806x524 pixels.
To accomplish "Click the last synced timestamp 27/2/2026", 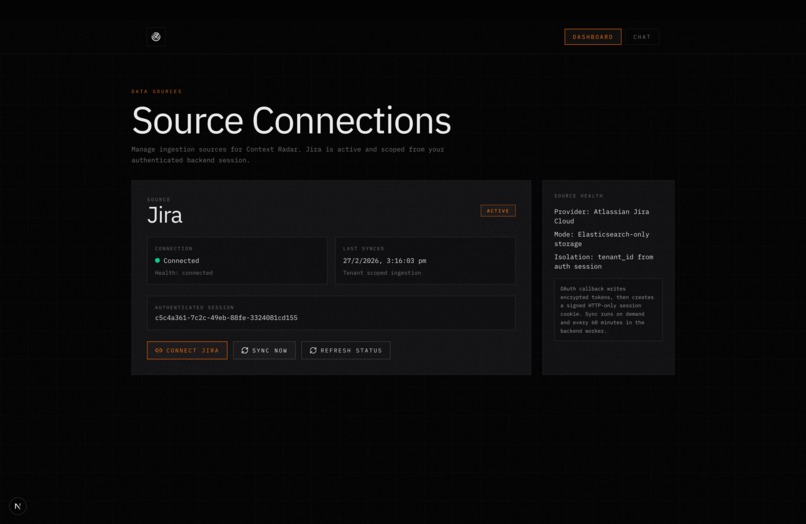I will coord(384,261).
